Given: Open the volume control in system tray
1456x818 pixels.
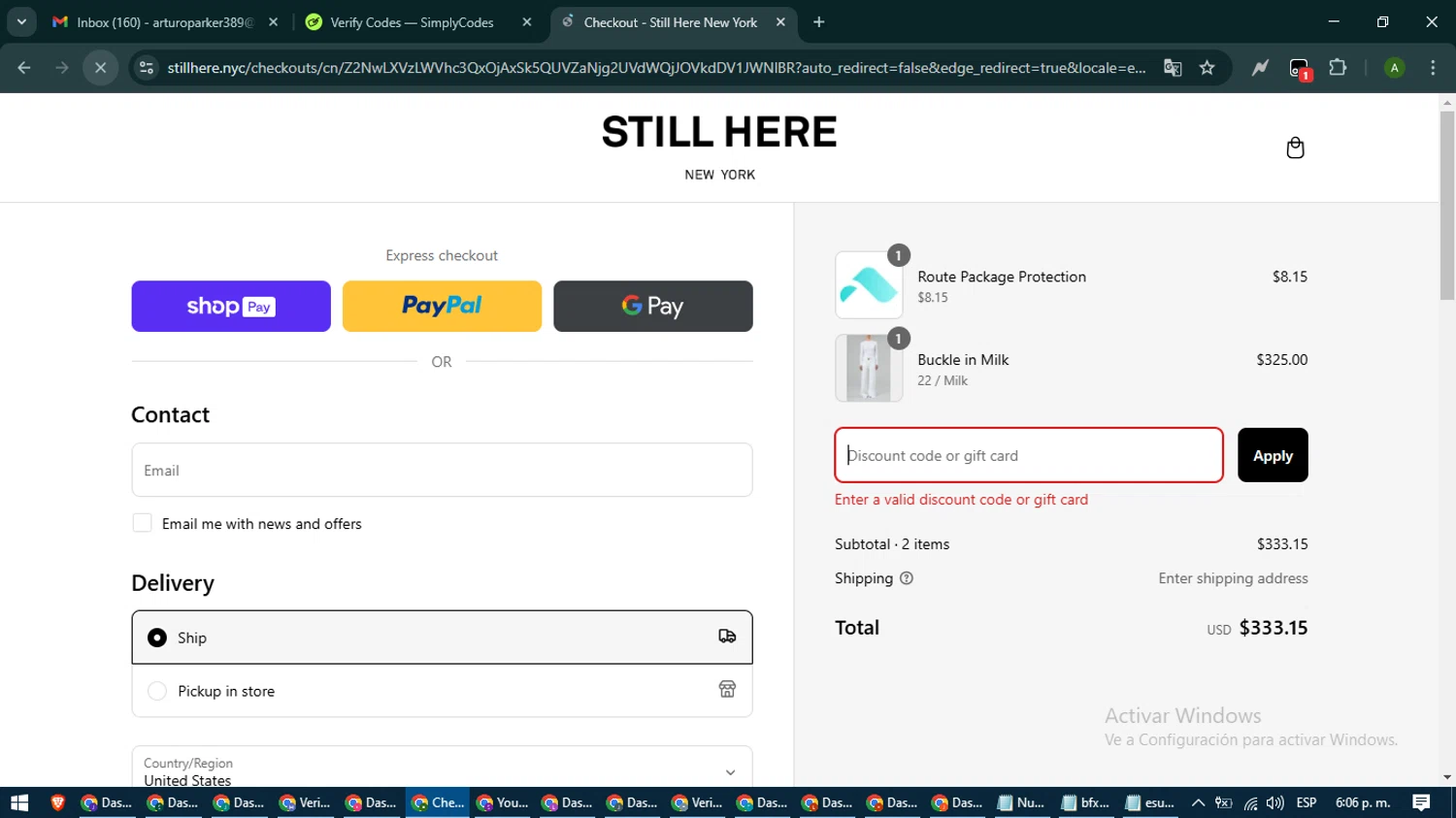Looking at the screenshot, I should coord(1274,802).
